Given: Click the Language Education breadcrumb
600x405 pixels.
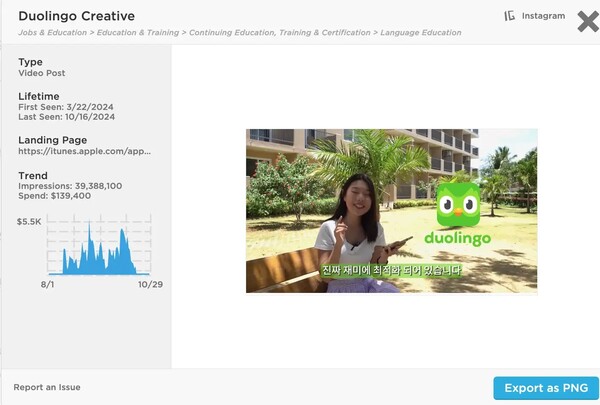Looking at the screenshot, I should (x=421, y=33).
